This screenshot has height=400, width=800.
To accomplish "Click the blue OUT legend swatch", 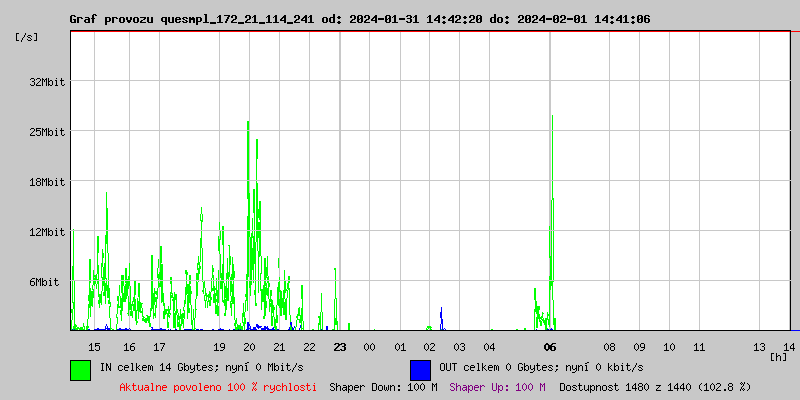I will pos(420,369).
